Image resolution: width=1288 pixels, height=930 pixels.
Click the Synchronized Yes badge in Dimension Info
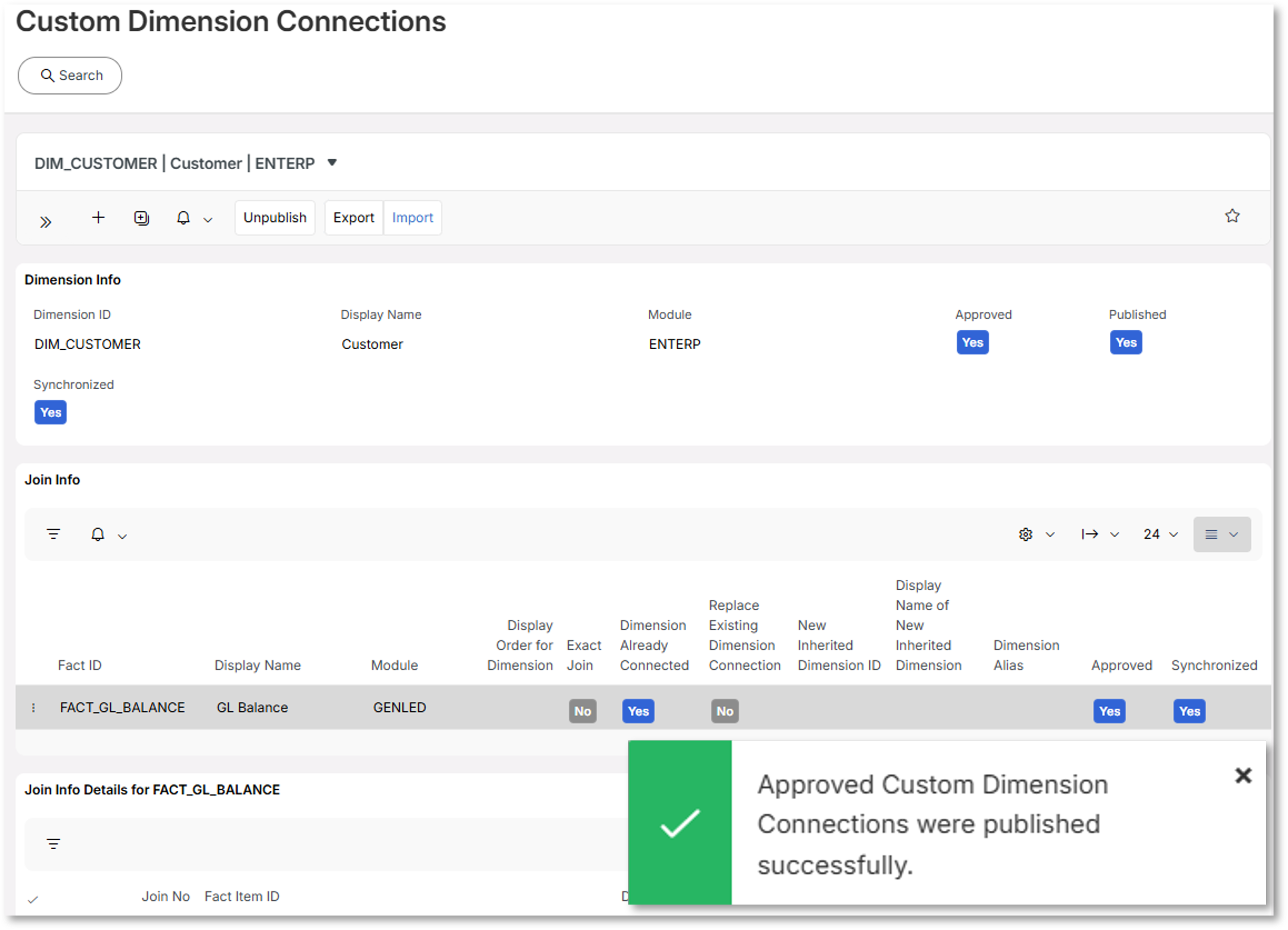(x=50, y=412)
